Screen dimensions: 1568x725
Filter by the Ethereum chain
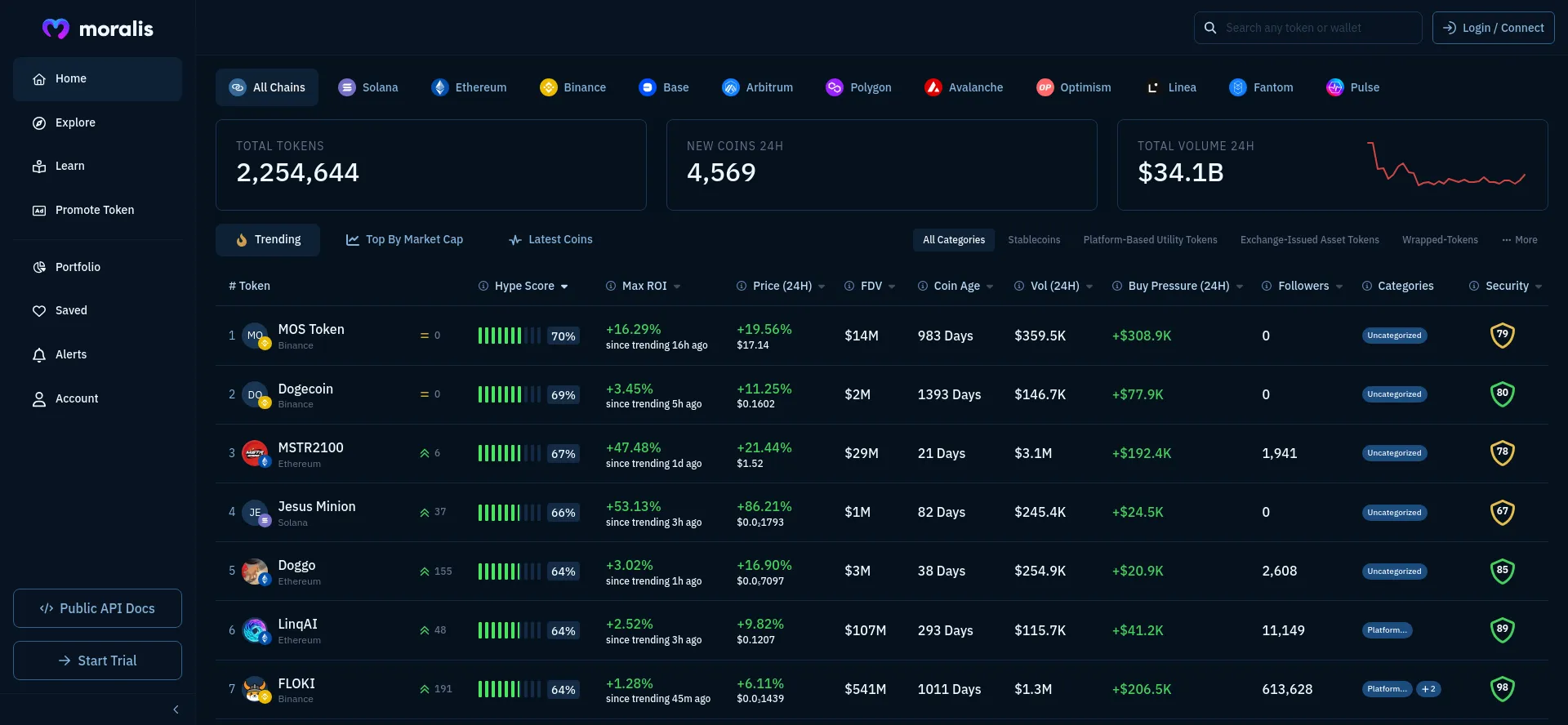point(469,87)
